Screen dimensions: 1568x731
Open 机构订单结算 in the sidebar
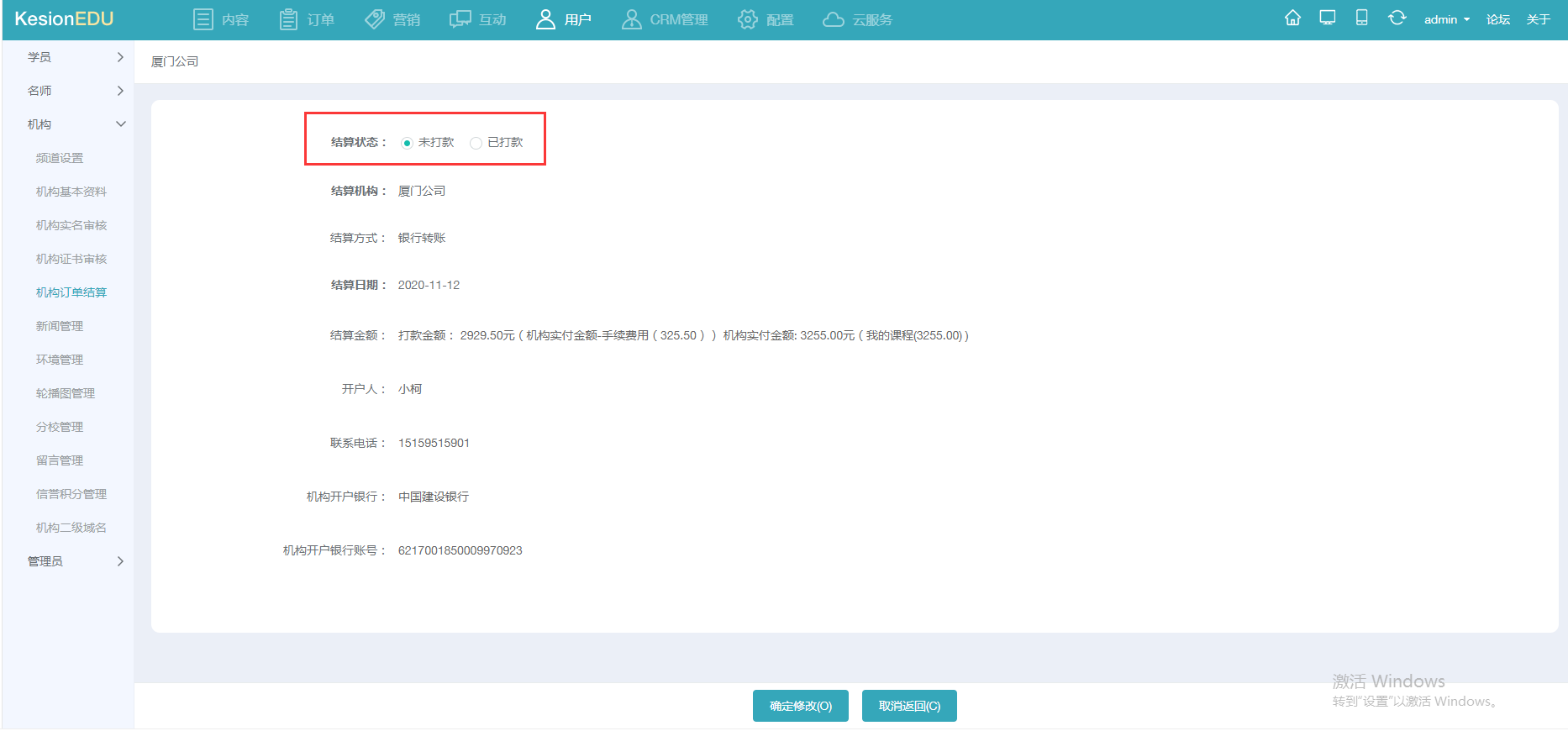pos(71,292)
